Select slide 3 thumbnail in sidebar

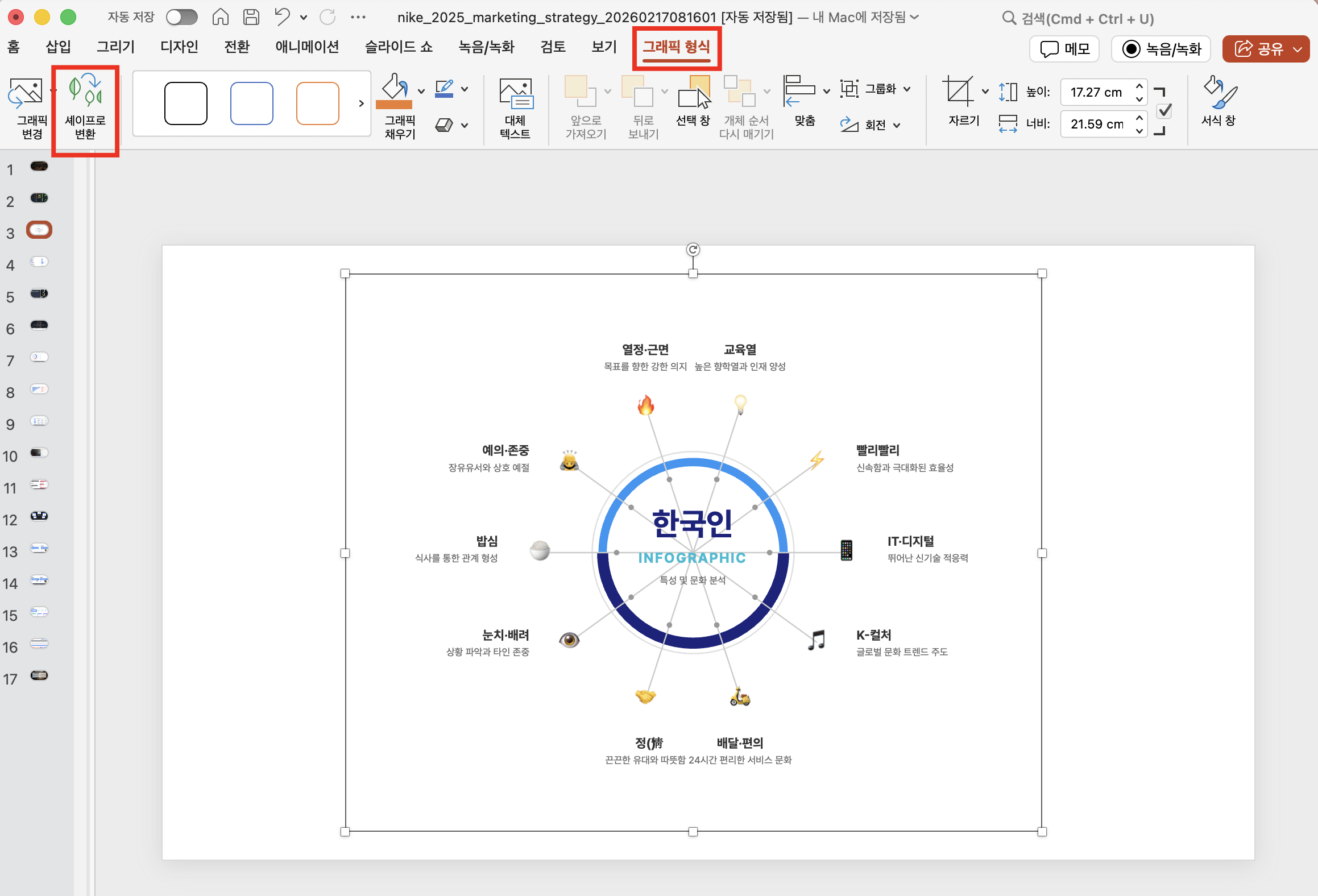(39, 230)
